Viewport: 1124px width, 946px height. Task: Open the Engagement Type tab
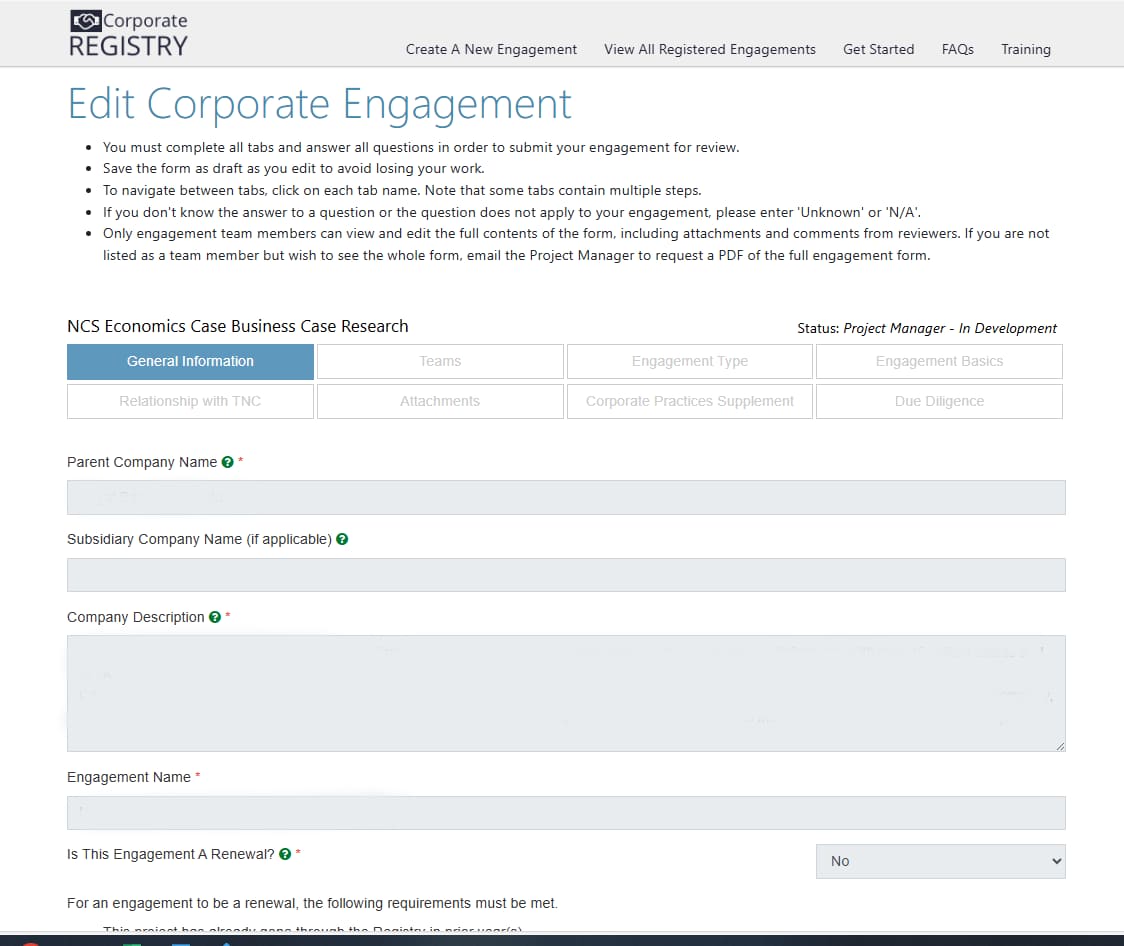pyautogui.click(x=689, y=361)
